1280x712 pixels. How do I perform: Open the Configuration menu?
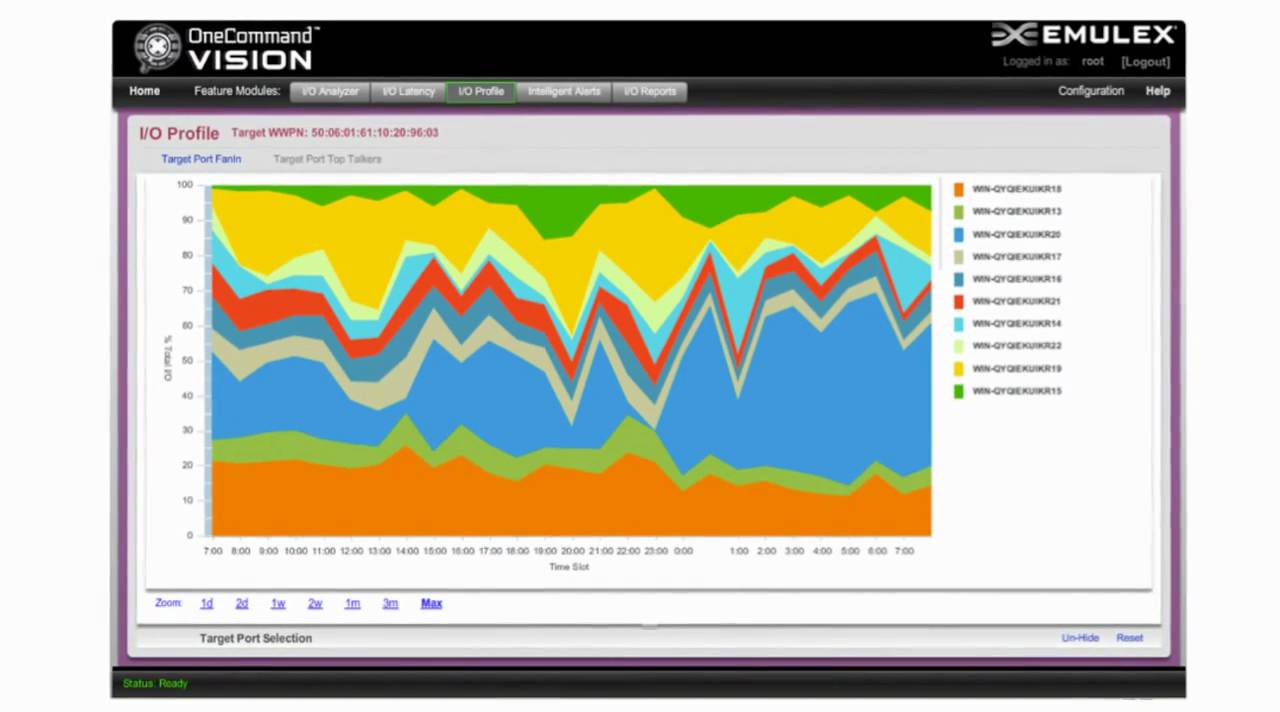[x=1091, y=91]
